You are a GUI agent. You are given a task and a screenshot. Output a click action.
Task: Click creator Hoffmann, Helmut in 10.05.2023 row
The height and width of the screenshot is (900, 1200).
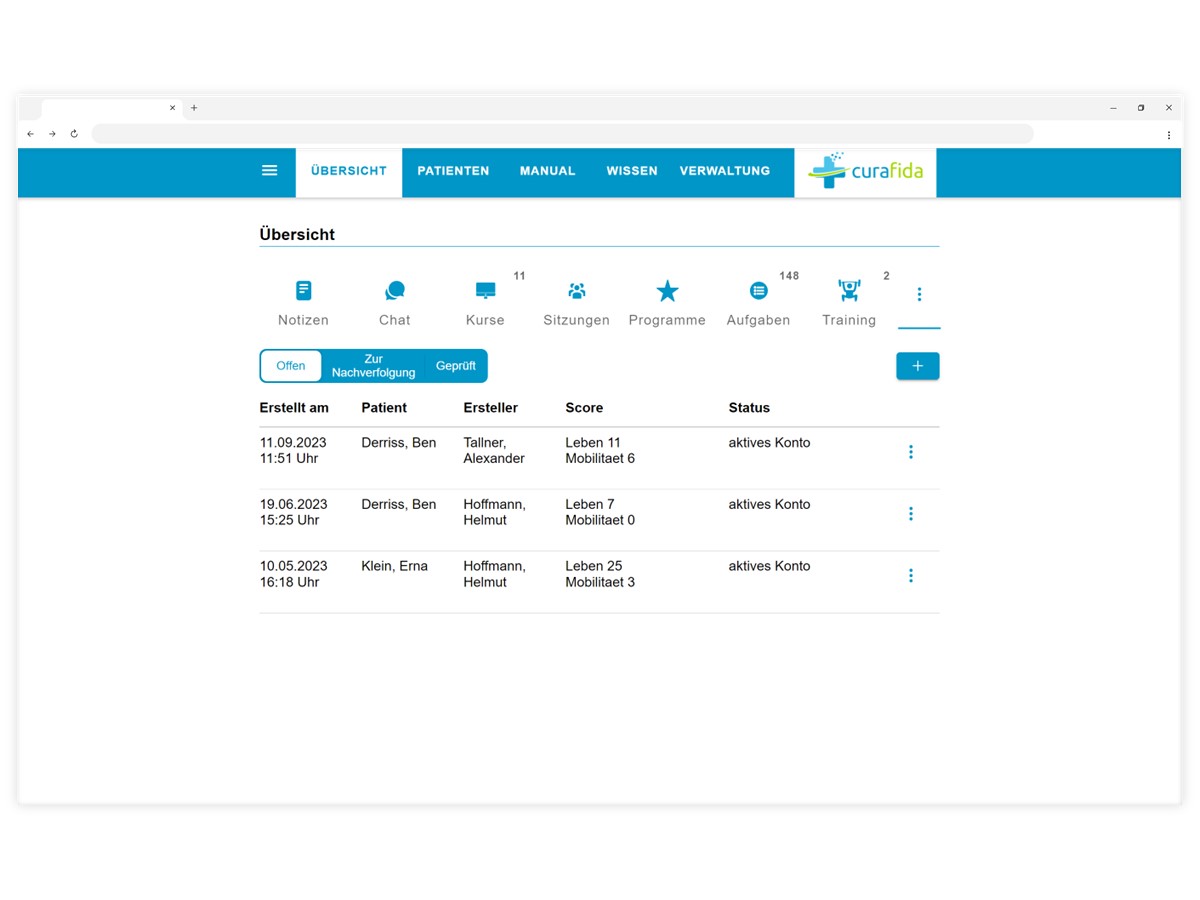click(494, 574)
